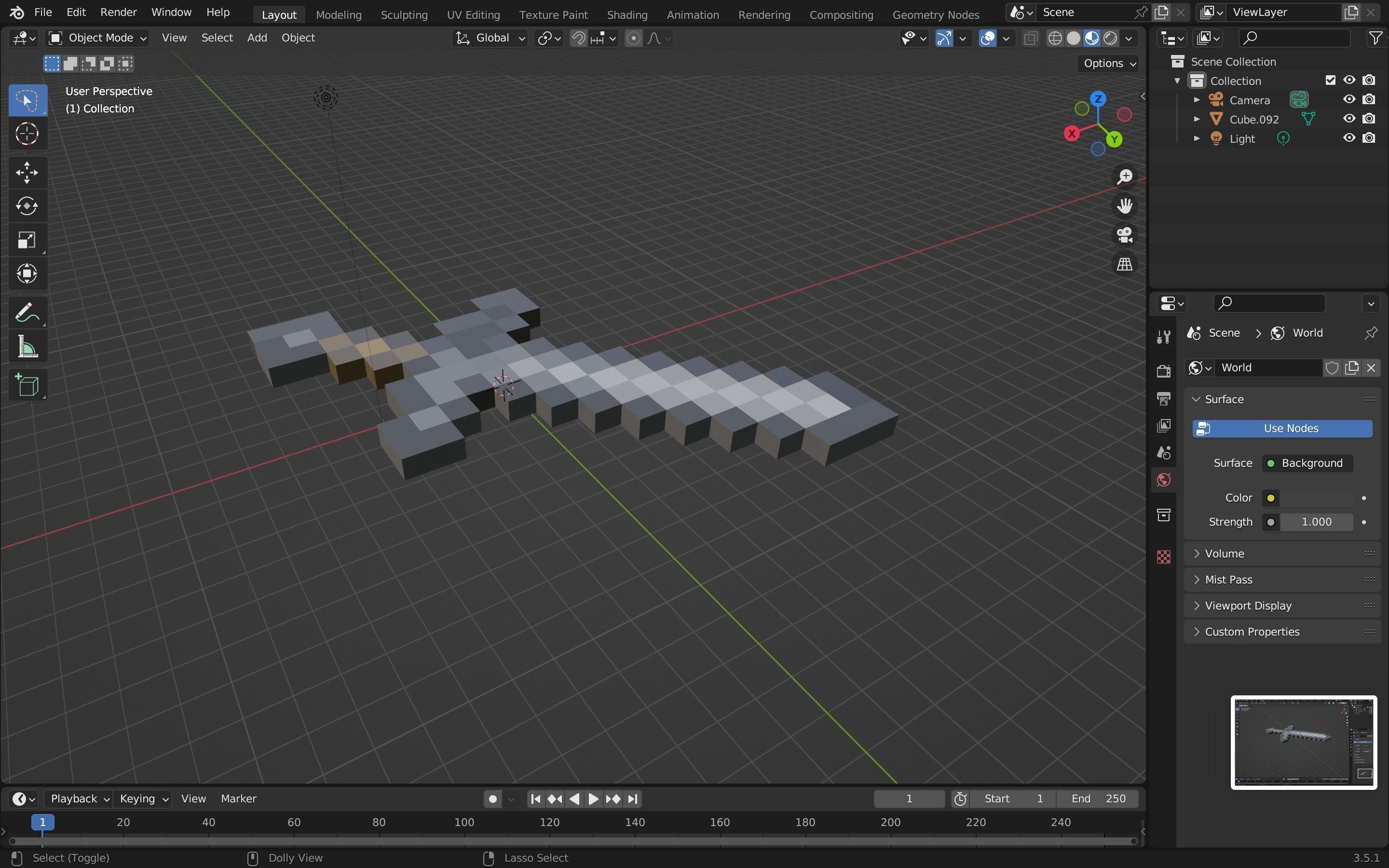The image size is (1389, 868).
Task: Open the Output properties tab
Action: tap(1163, 398)
